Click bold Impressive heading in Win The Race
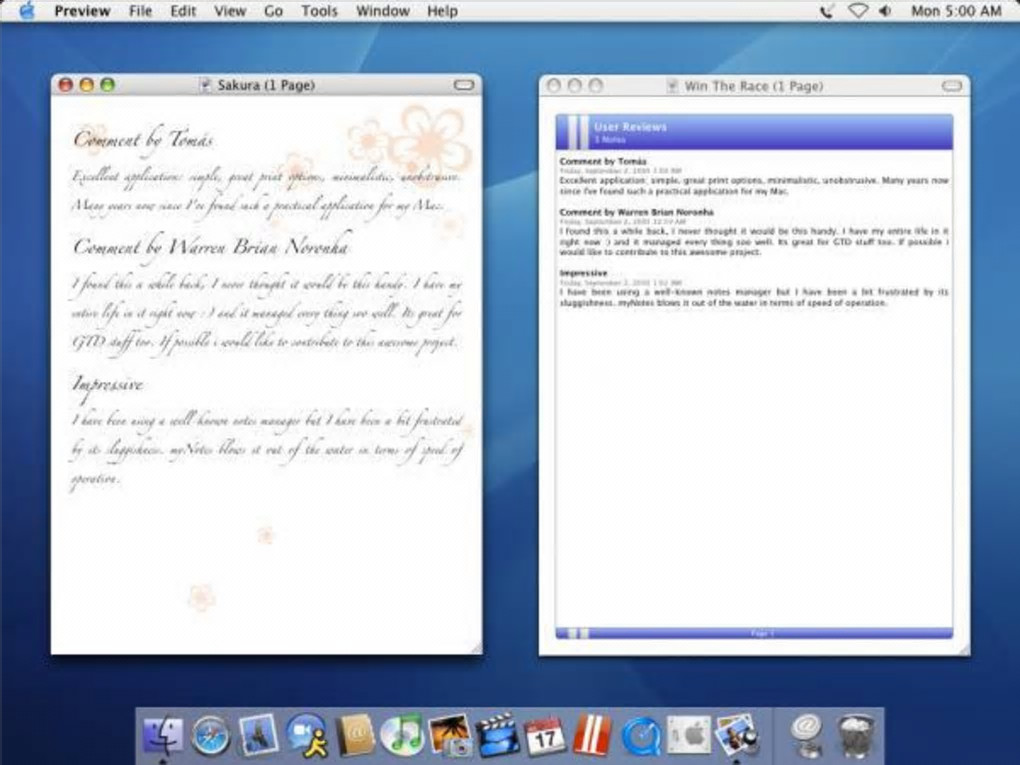Viewport: 1020px width, 765px height. [584, 273]
